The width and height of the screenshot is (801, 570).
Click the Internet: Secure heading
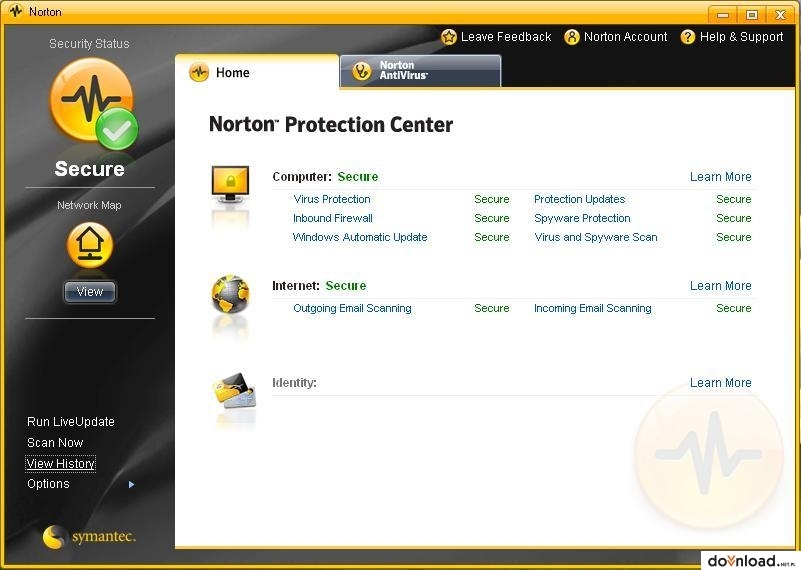tap(319, 286)
